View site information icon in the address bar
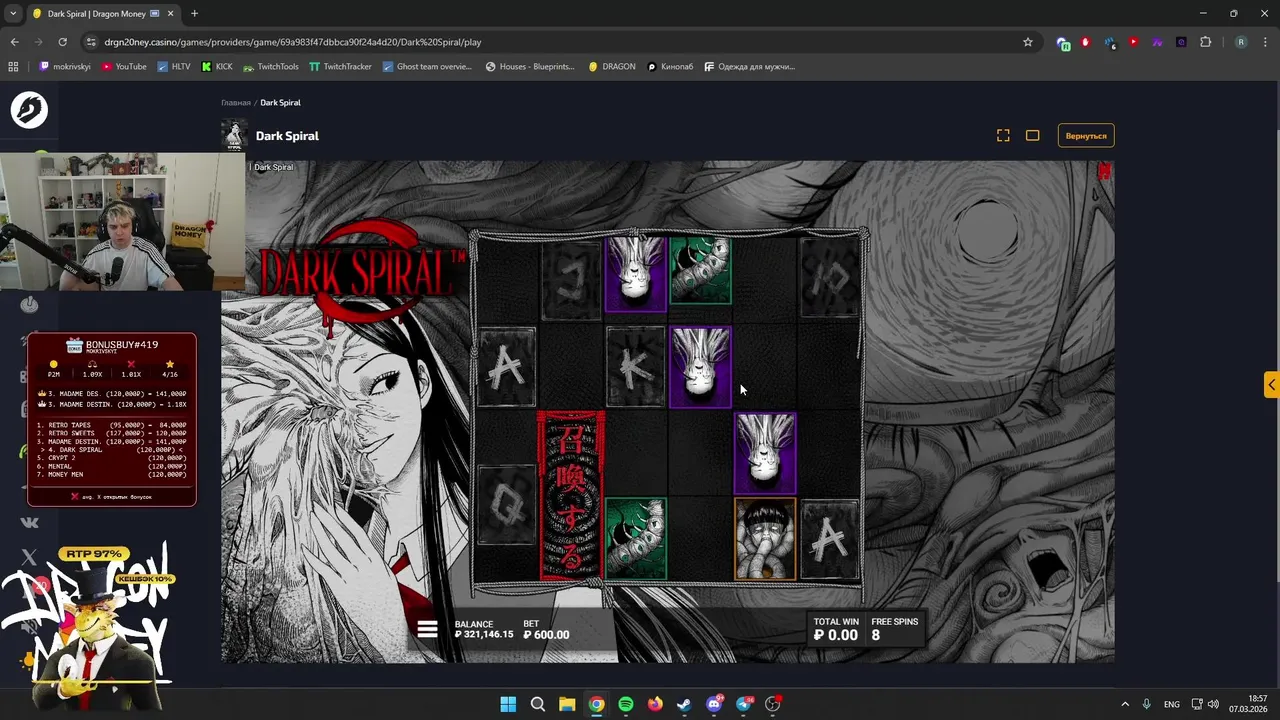The width and height of the screenshot is (1280, 720). coord(91,42)
